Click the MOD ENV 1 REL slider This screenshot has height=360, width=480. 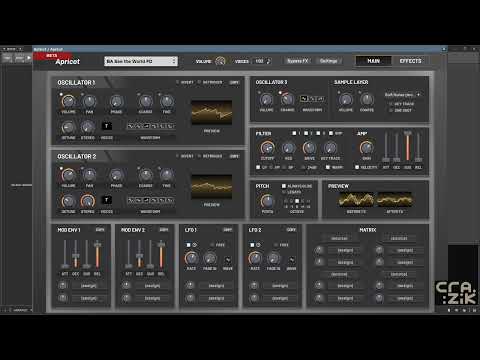97,254
